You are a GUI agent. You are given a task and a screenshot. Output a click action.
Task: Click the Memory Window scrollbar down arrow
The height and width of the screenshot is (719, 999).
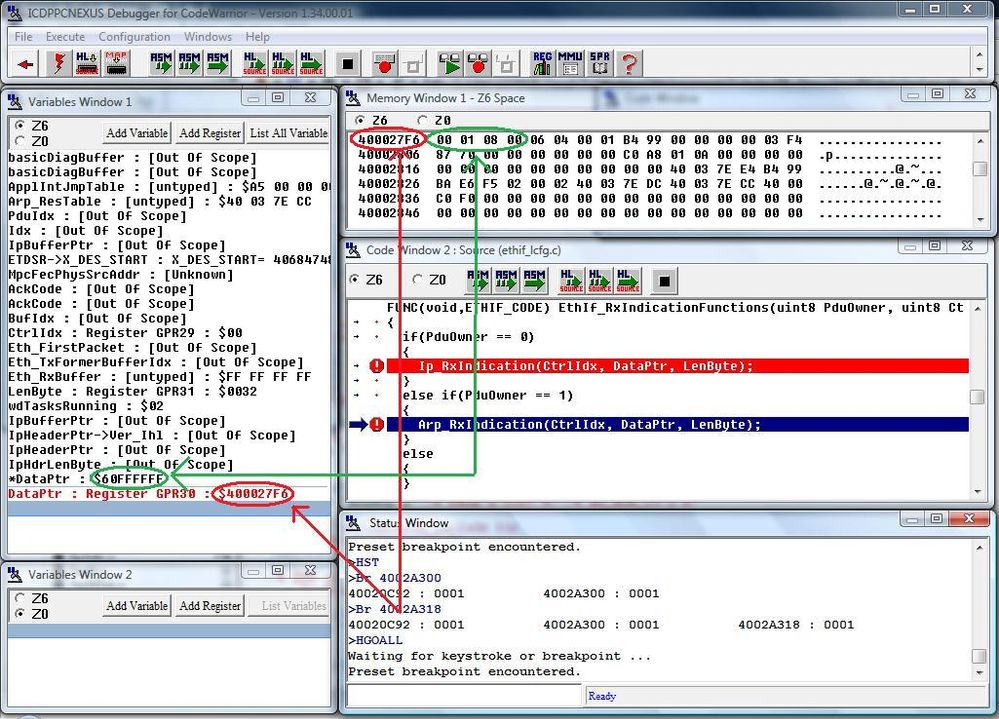click(980, 218)
